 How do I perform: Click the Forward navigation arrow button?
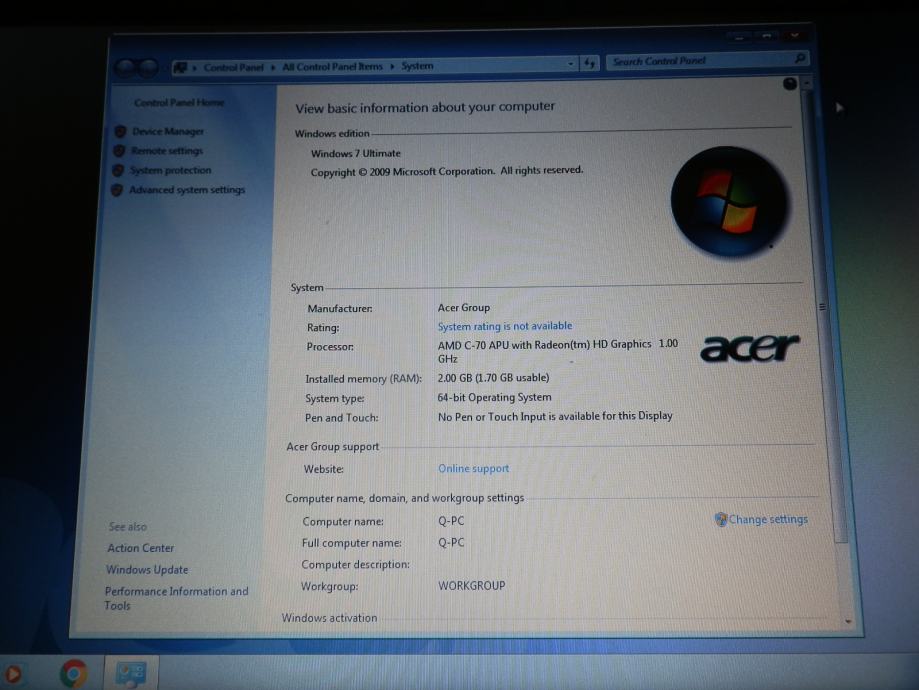148,69
